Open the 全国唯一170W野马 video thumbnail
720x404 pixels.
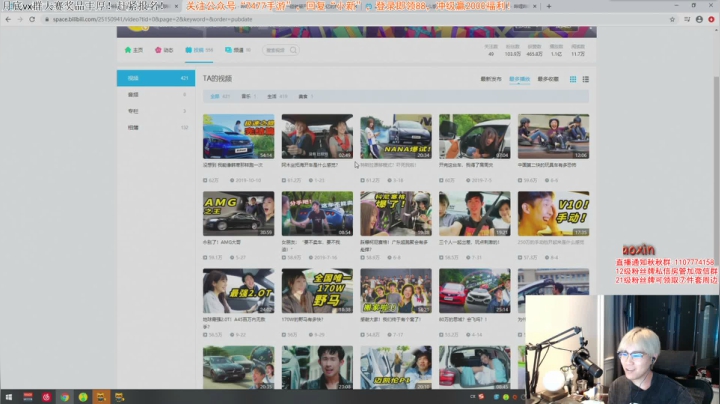[x=317, y=291]
